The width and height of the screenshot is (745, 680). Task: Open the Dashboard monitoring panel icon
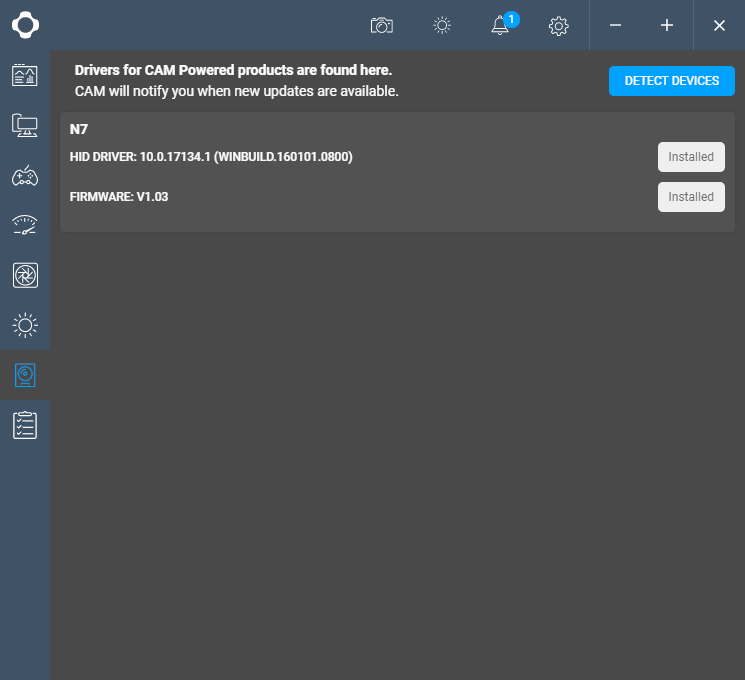click(x=25, y=75)
